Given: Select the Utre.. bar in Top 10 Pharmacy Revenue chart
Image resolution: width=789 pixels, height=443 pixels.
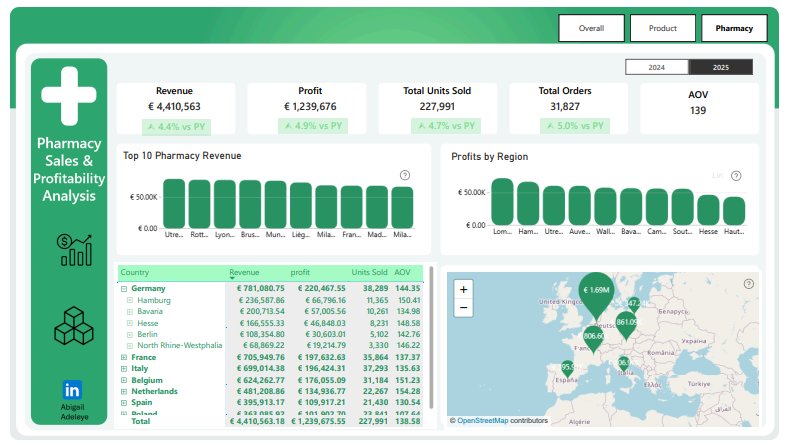Looking at the screenshot, I should [x=174, y=204].
